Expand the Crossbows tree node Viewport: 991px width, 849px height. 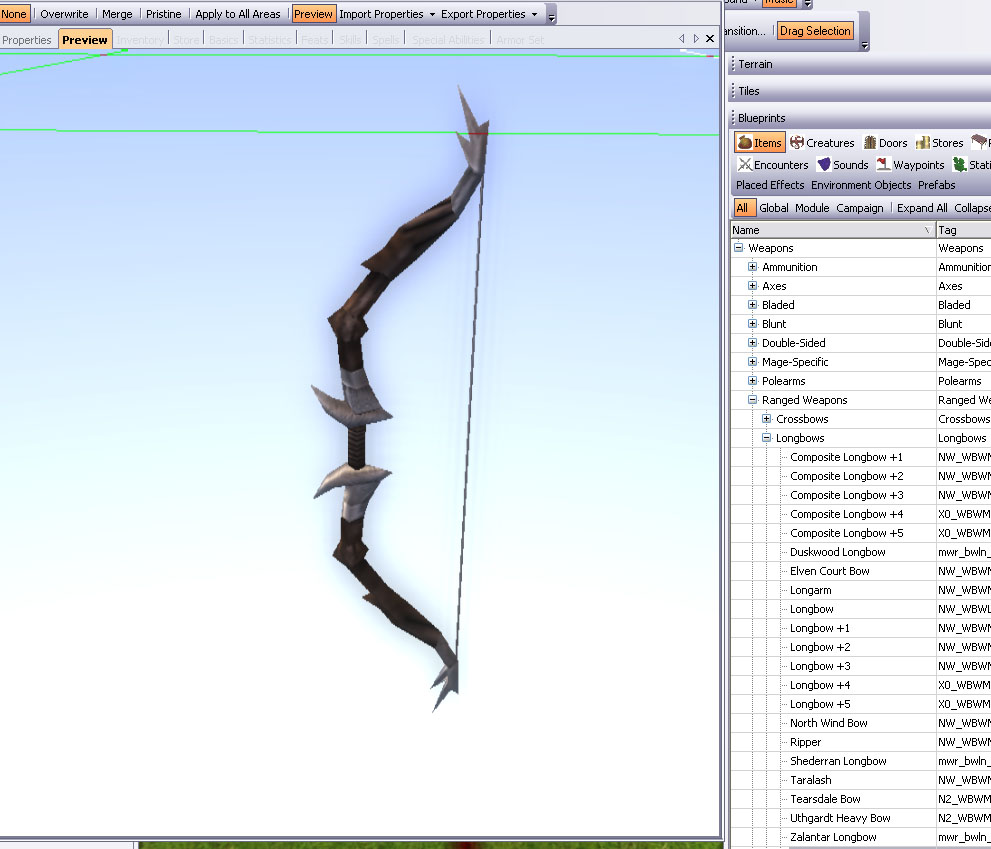[766, 418]
